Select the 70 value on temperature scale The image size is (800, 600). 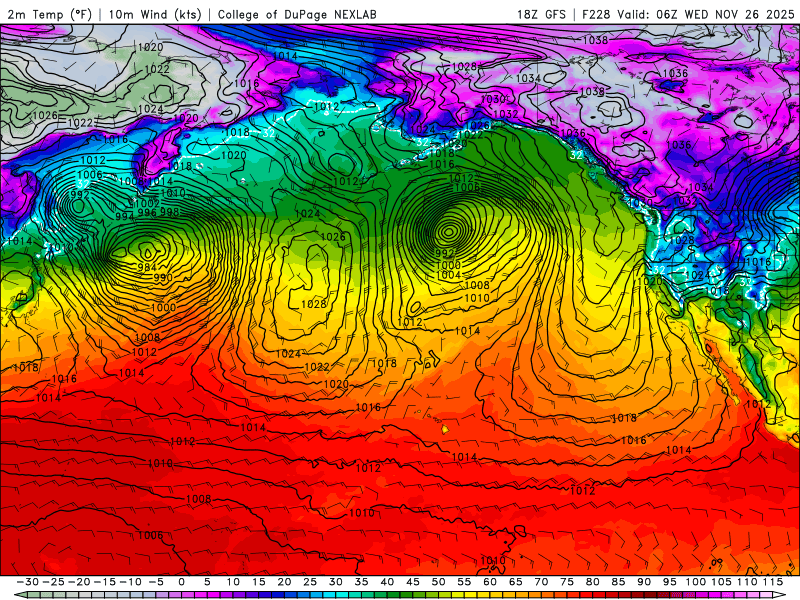pos(541,582)
